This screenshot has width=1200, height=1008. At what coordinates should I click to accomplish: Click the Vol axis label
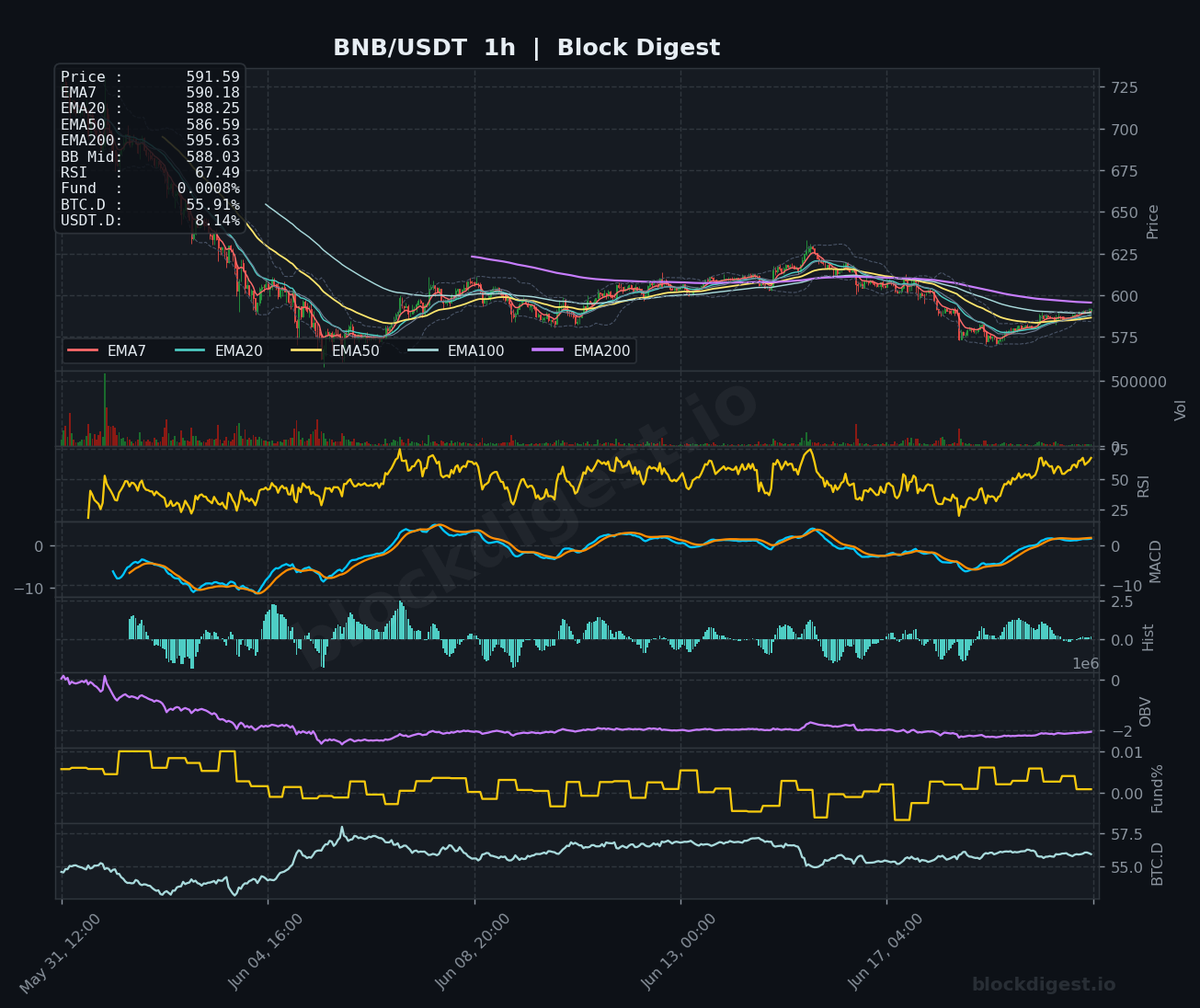tap(1181, 409)
